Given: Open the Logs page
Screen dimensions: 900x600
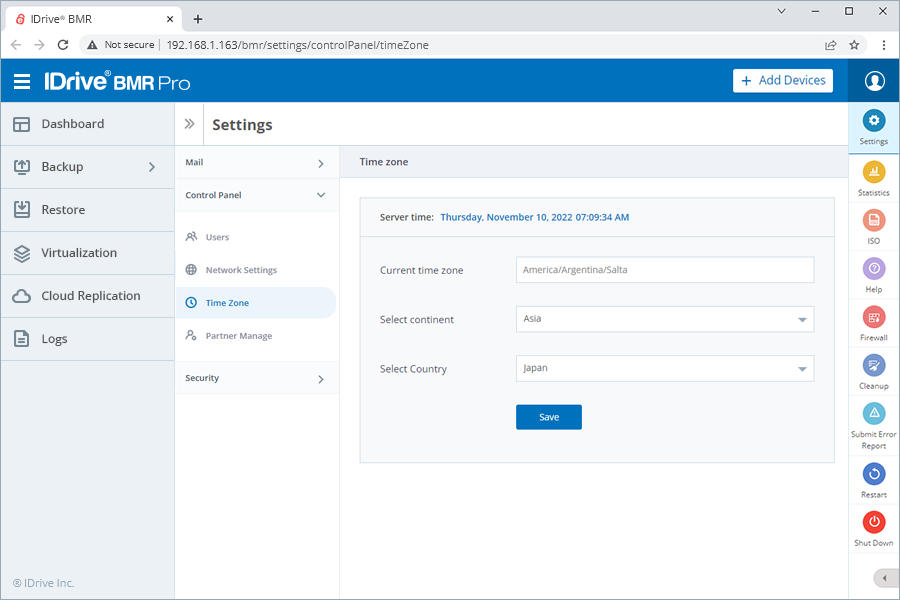Looking at the screenshot, I should [87, 339].
